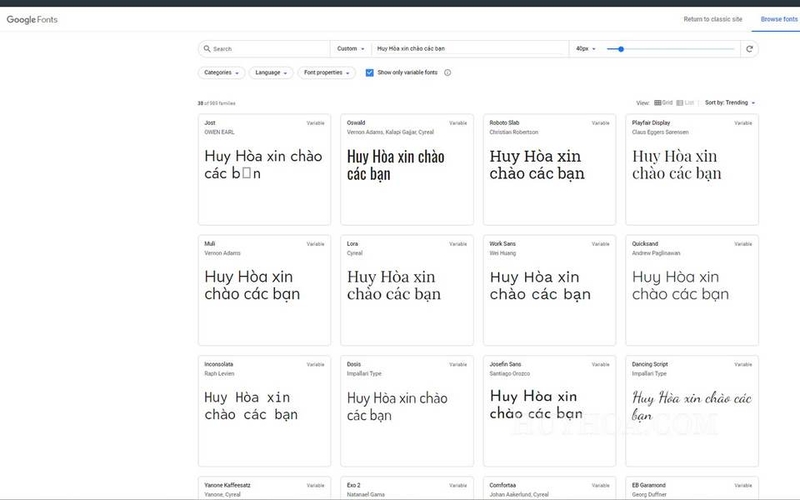Click the Google Fonts logo
The height and width of the screenshot is (500, 800).
click(x=32, y=19)
